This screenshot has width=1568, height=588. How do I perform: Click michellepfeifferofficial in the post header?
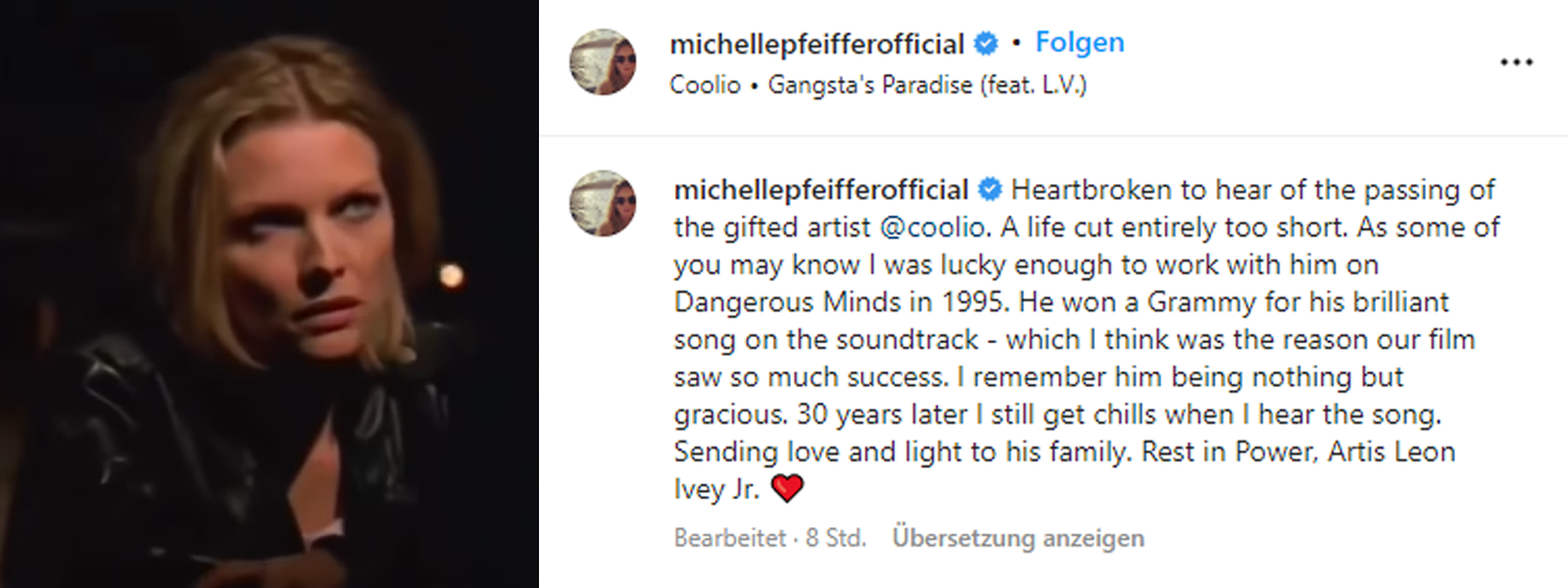coord(818,43)
